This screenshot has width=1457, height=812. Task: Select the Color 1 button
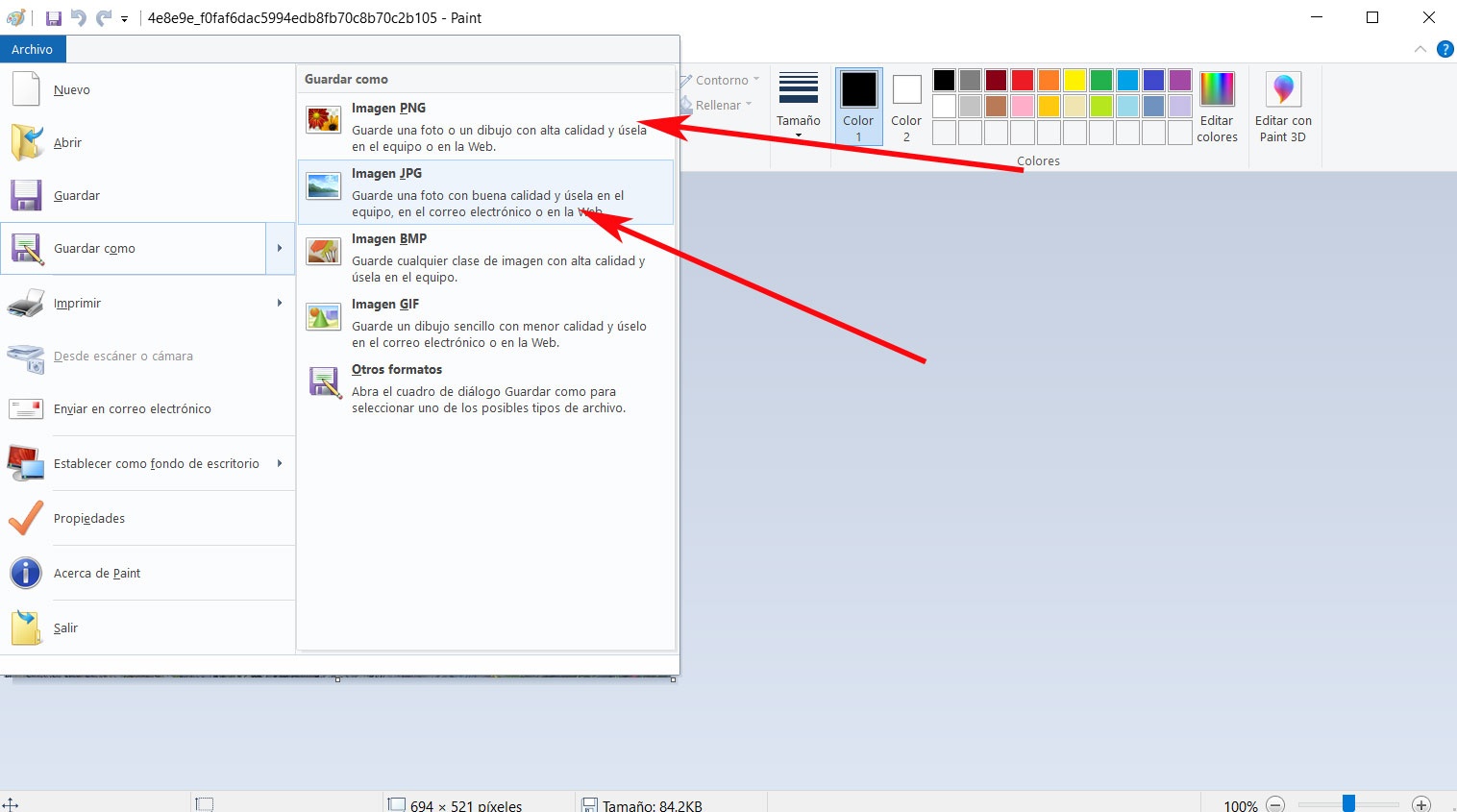(x=858, y=107)
